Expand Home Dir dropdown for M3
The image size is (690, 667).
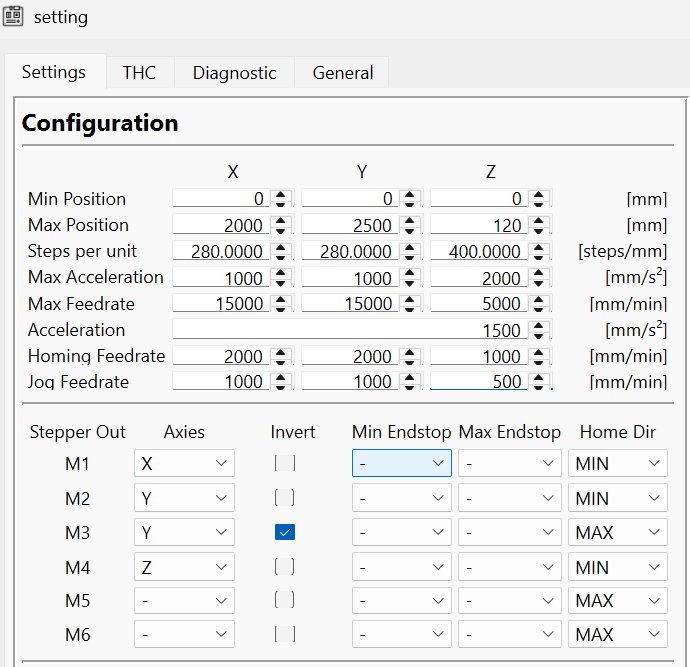(617, 532)
